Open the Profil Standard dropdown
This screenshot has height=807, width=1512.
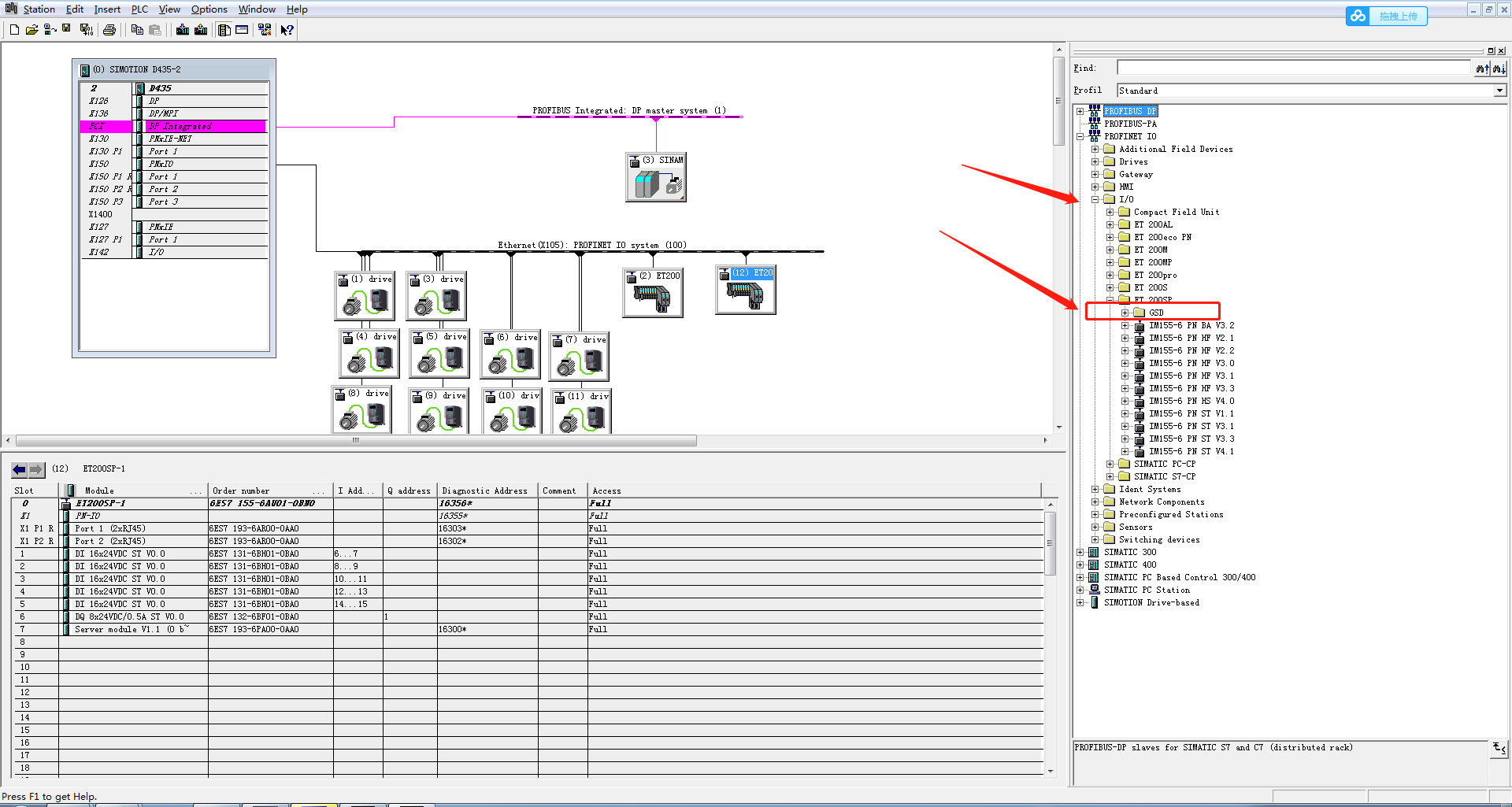[1499, 91]
